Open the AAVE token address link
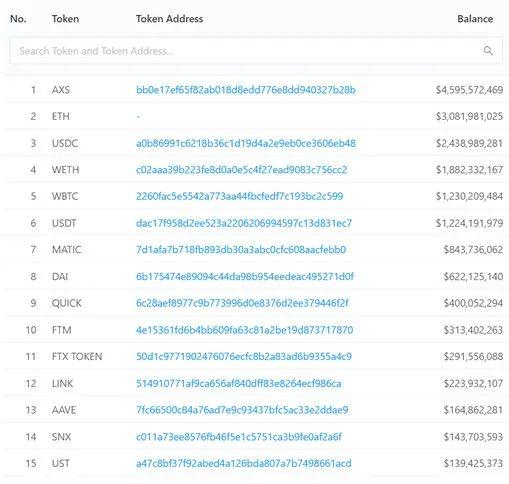The height and width of the screenshot is (484, 509). (242, 410)
